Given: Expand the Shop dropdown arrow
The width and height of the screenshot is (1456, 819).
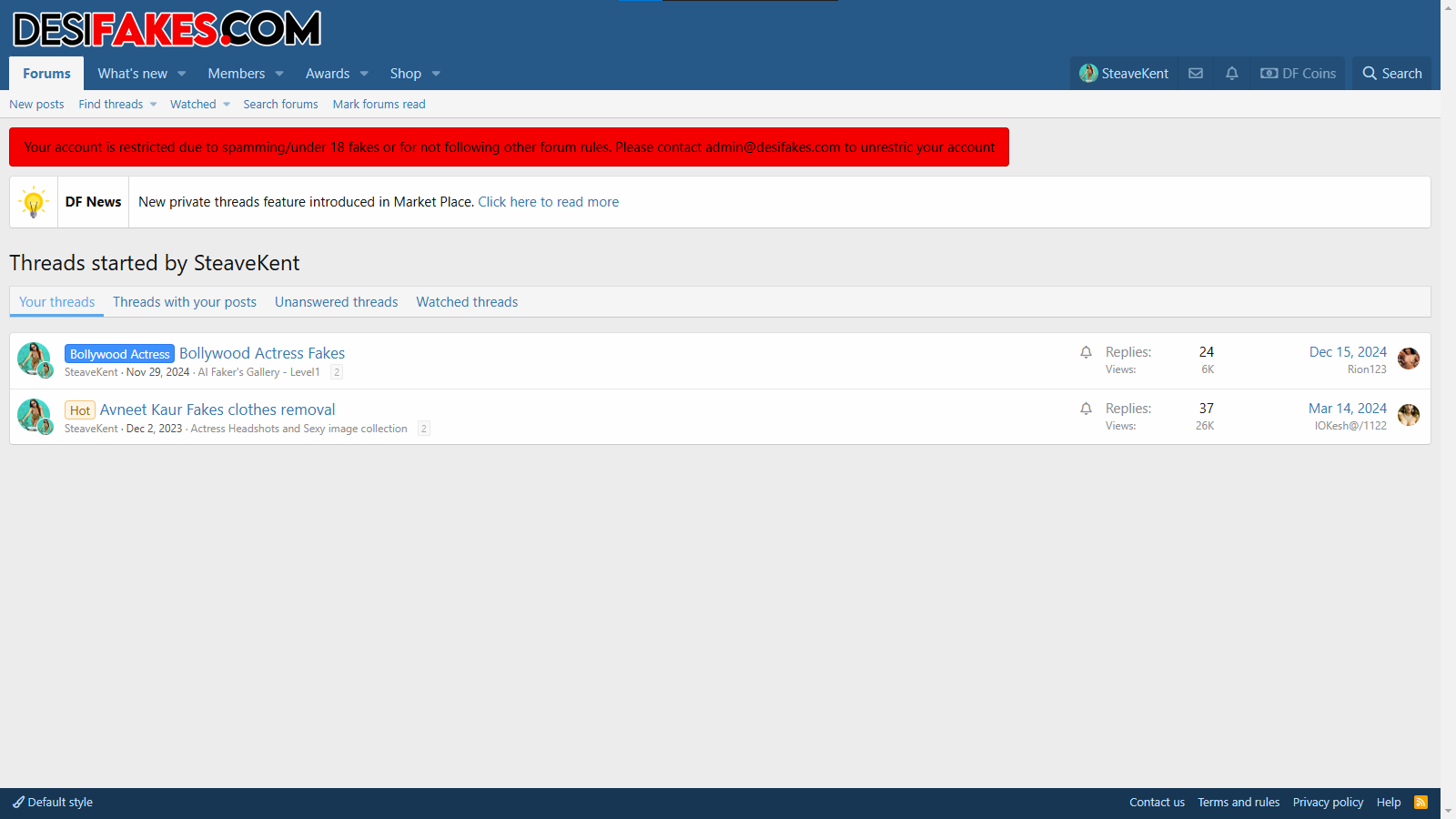Looking at the screenshot, I should (x=436, y=74).
